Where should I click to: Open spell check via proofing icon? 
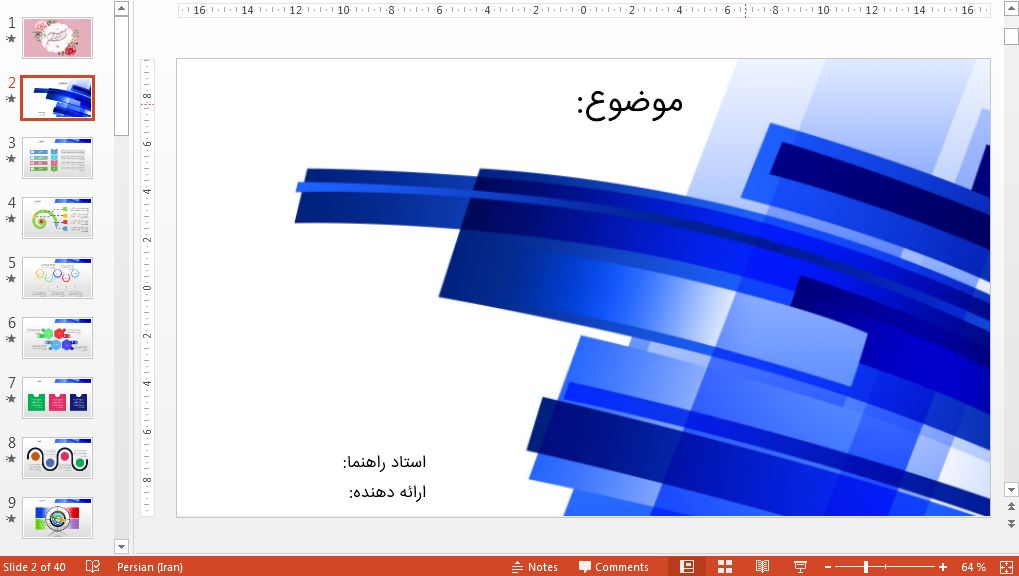pos(91,566)
